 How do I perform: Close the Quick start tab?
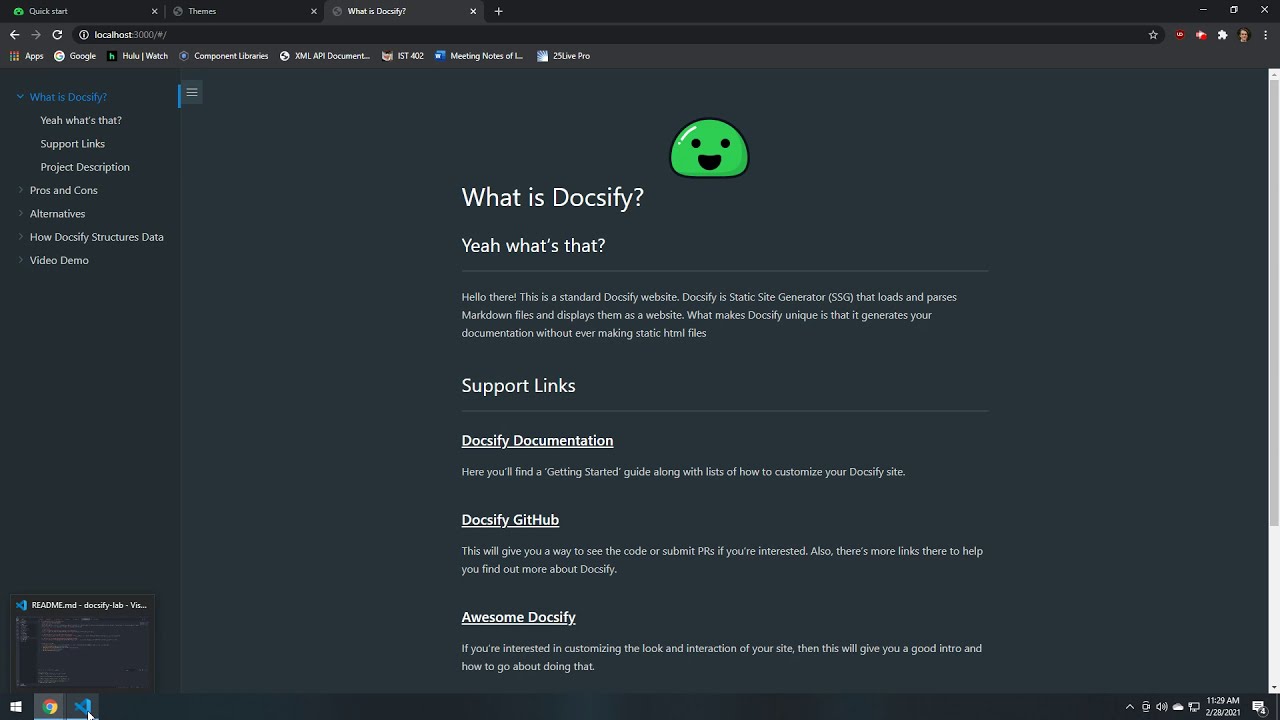(154, 11)
